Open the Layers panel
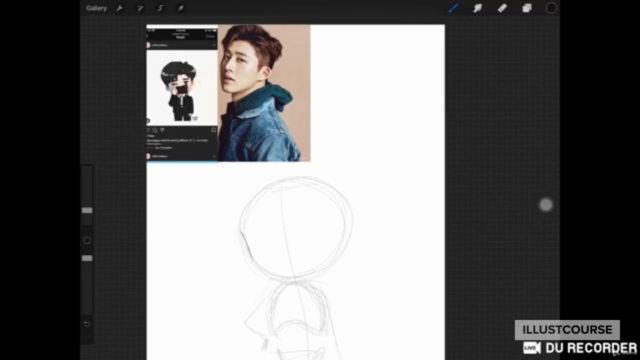Screen dimensions: 640x360 click(x=527, y=8)
